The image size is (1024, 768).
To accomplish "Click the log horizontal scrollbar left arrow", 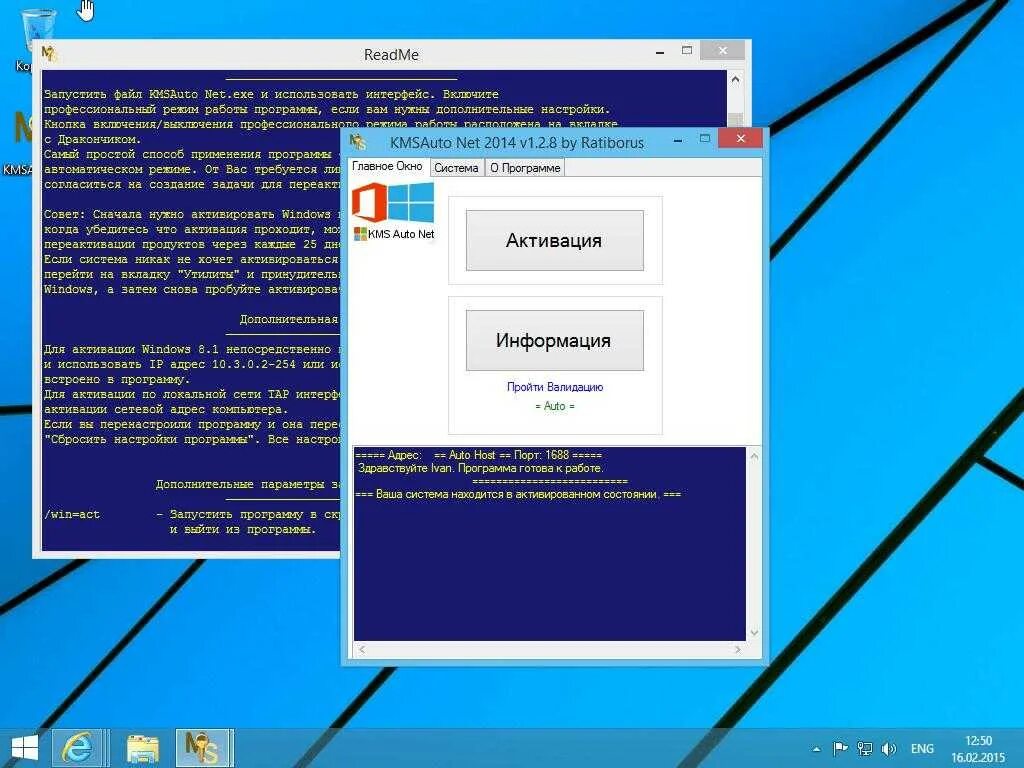I will tap(362, 649).
